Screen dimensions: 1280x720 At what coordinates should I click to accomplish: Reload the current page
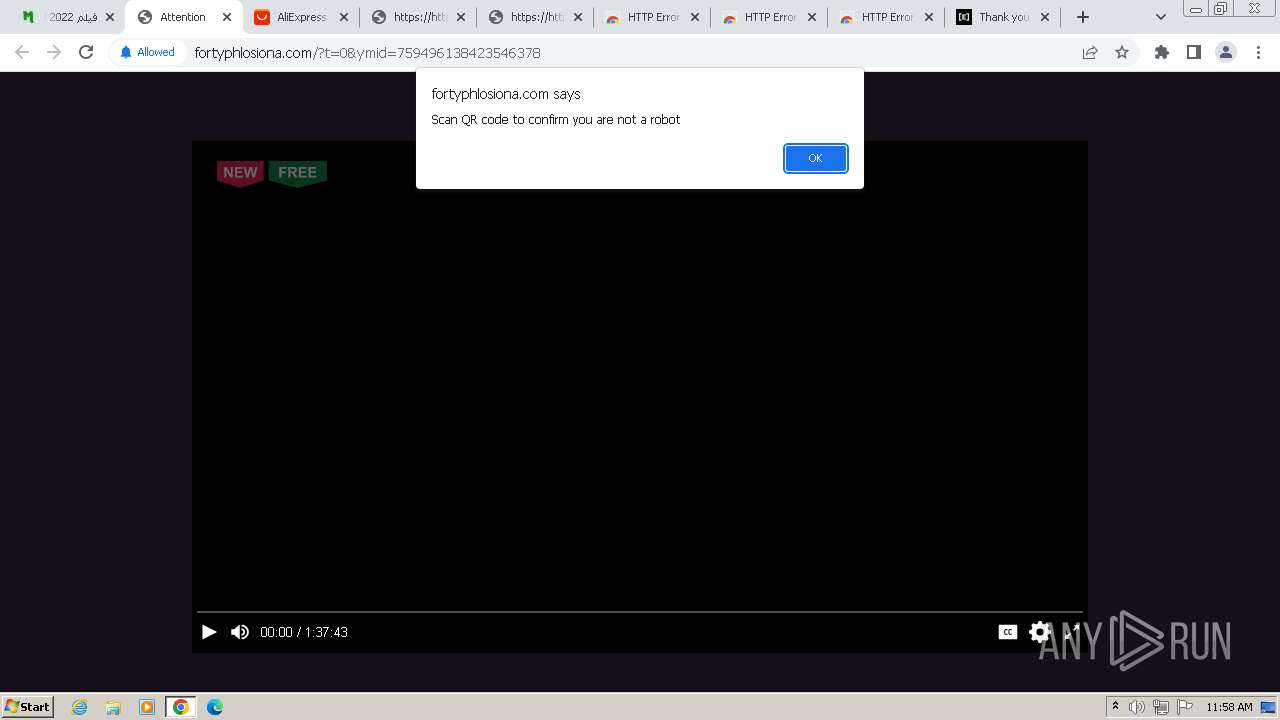(86, 52)
